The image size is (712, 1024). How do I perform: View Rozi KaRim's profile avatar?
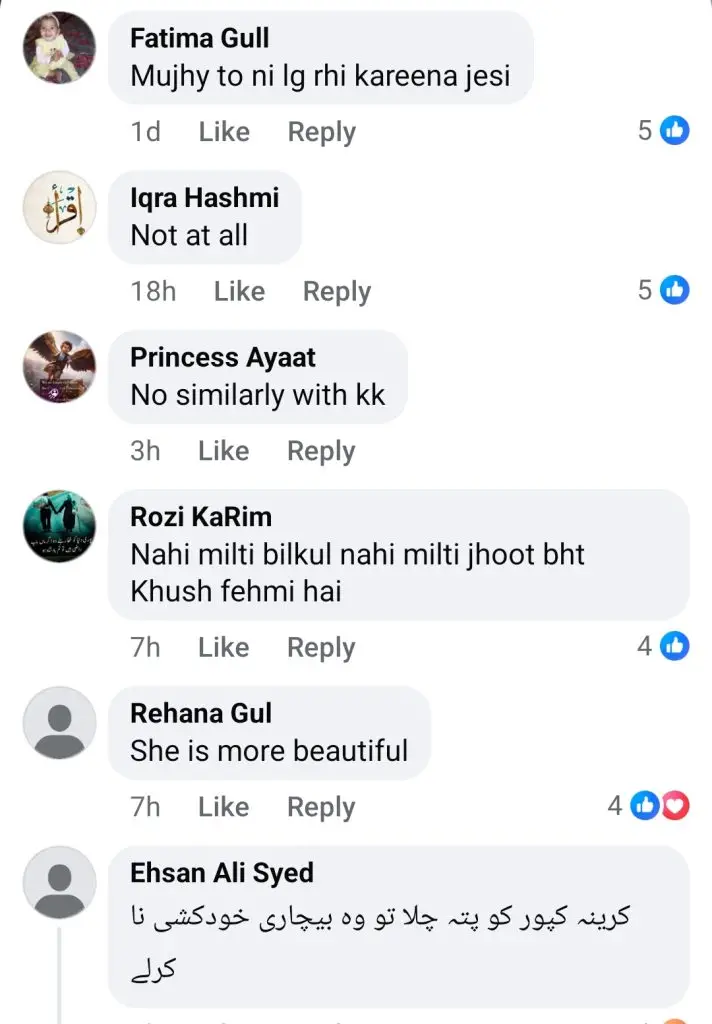pos(59,526)
